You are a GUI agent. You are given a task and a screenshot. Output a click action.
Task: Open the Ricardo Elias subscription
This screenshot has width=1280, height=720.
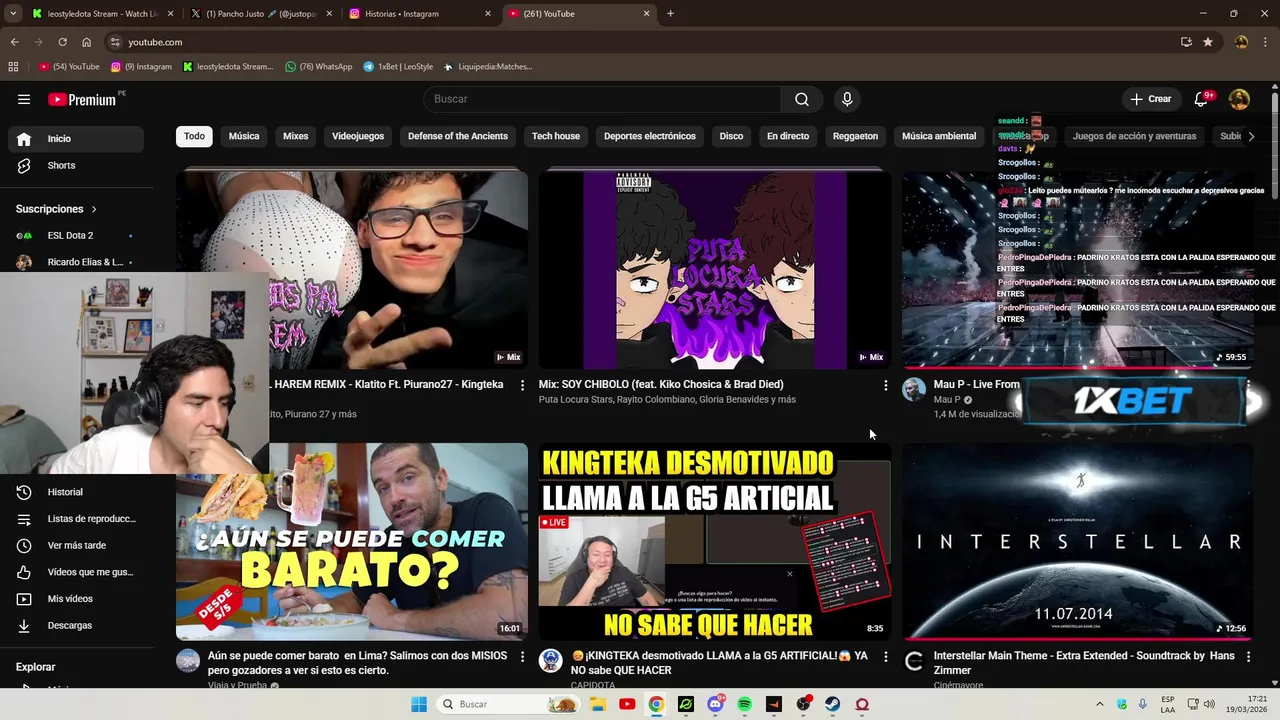[x=76, y=262]
